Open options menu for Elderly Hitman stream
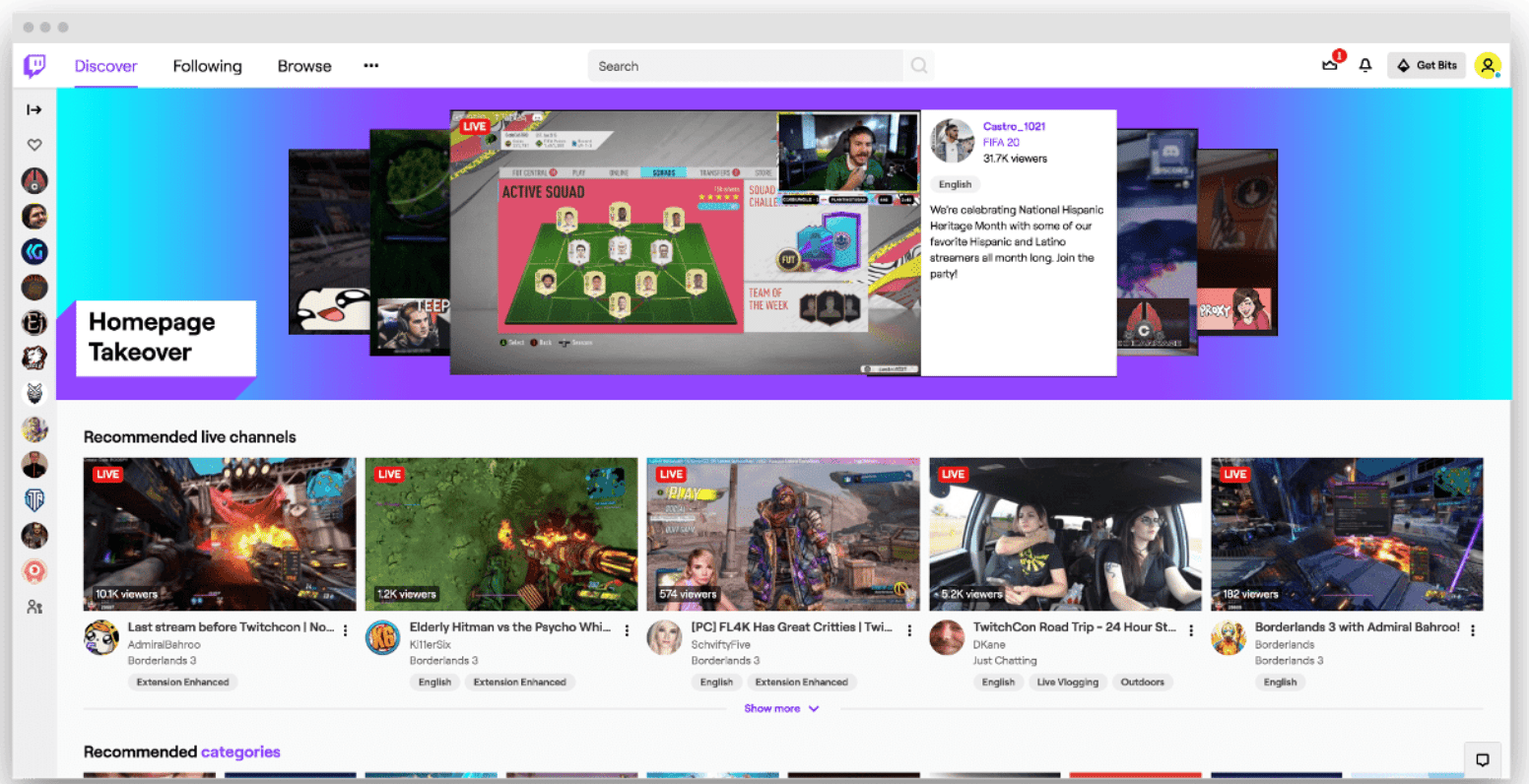This screenshot has height=784, width=1529. [628, 630]
